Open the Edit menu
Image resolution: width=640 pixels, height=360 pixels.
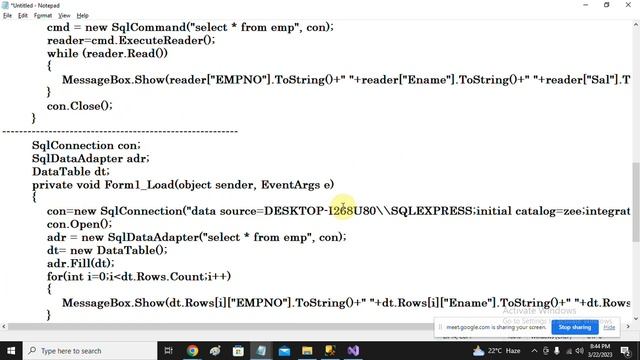coord(23,16)
